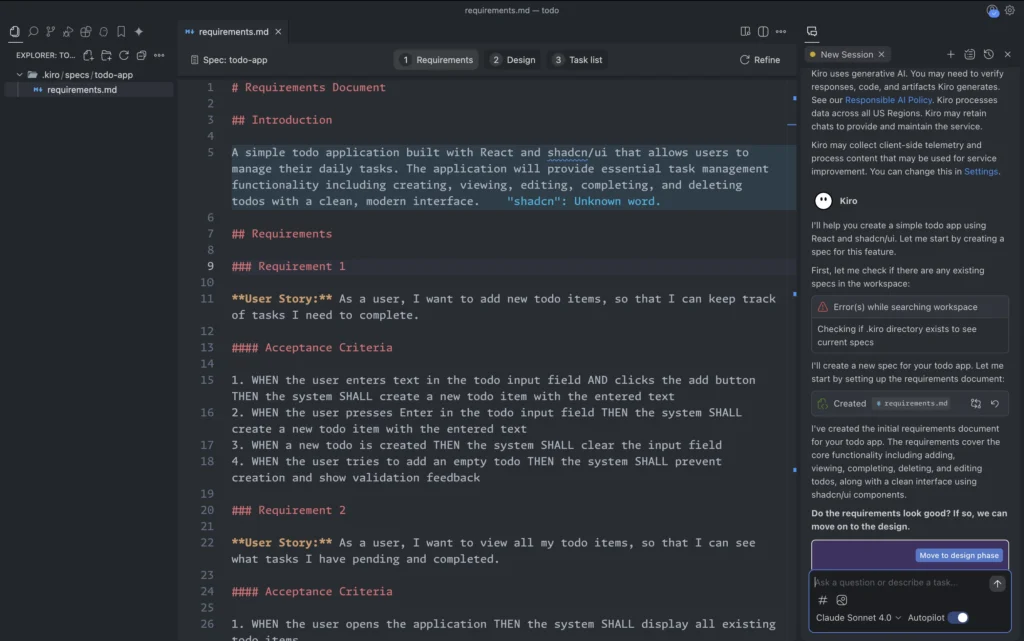Select the New Session chat tab
Viewport: 1024px width, 641px height.
pyautogui.click(x=846, y=55)
